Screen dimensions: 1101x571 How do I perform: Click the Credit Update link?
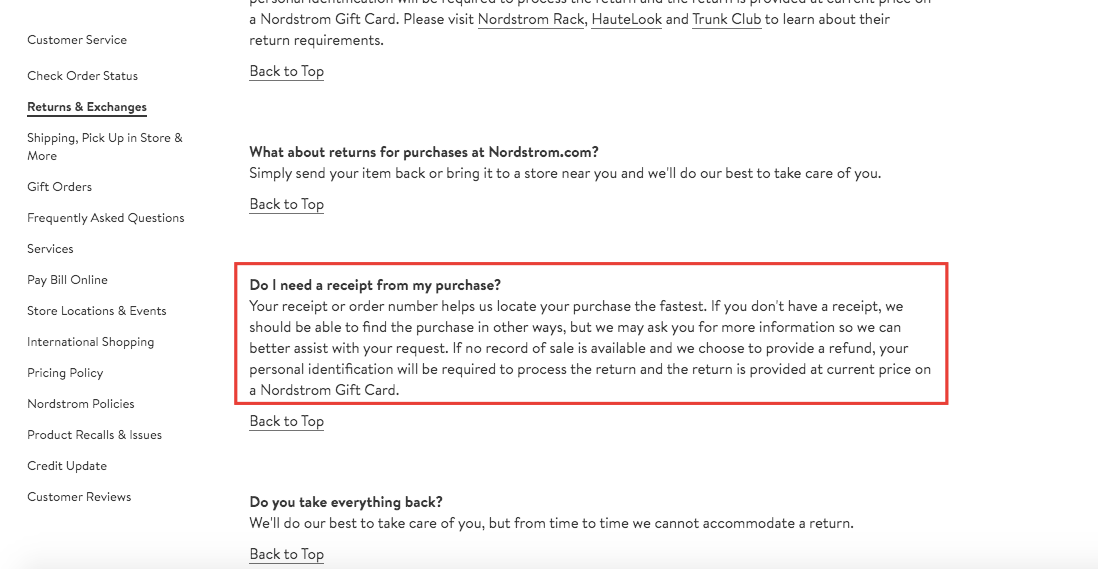click(x=67, y=466)
